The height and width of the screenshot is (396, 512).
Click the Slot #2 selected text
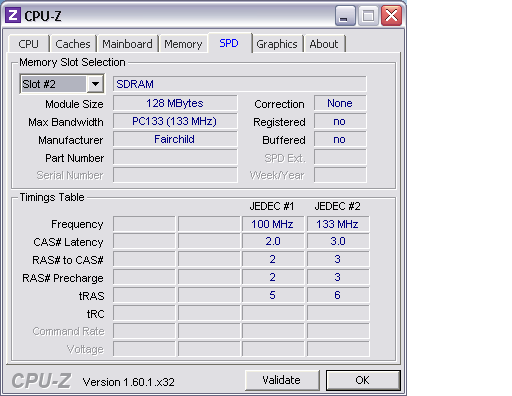click(x=39, y=84)
